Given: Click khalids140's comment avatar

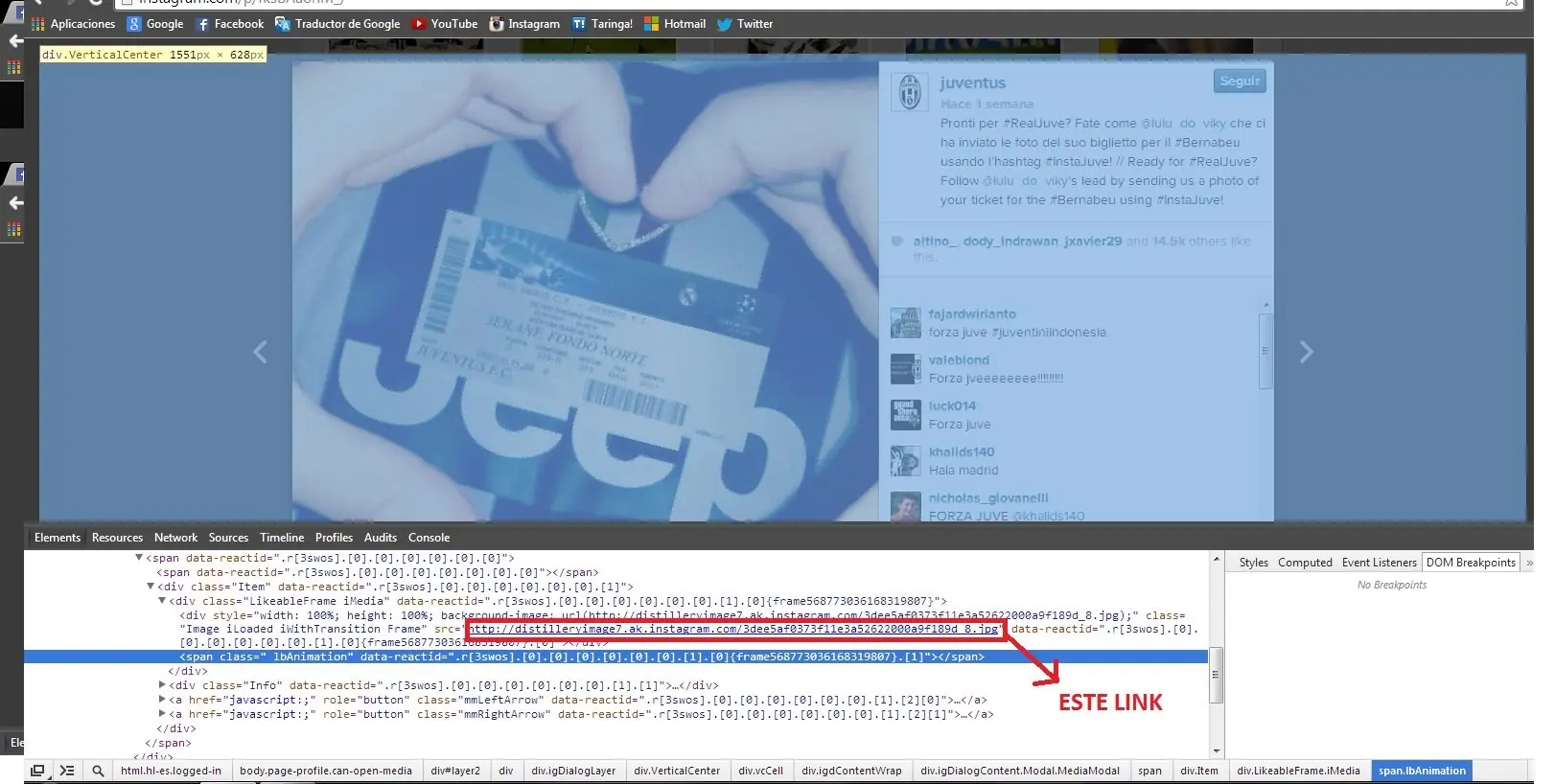Looking at the screenshot, I should pos(906,461).
